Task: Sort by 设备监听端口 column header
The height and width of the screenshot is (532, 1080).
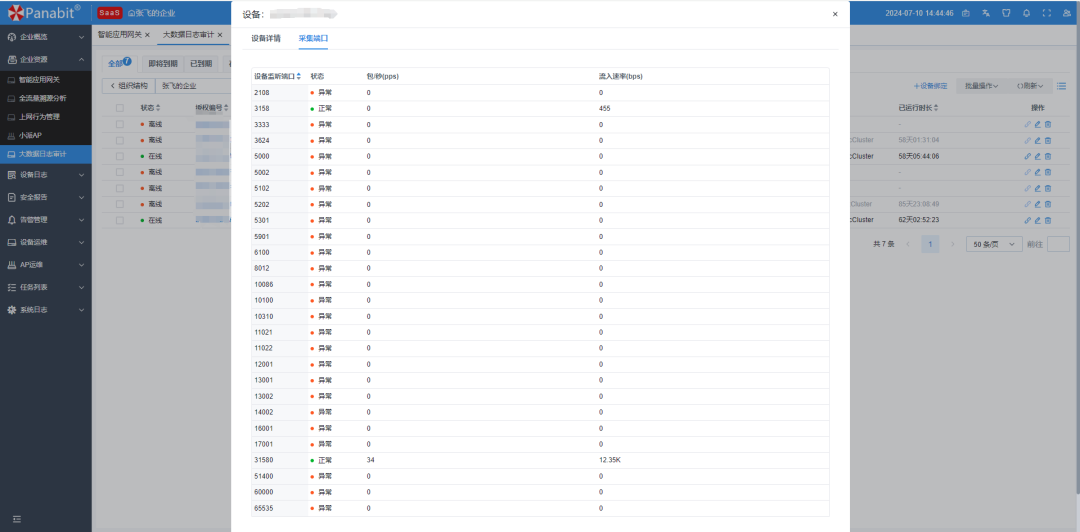Action: click(x=277, y=76)
